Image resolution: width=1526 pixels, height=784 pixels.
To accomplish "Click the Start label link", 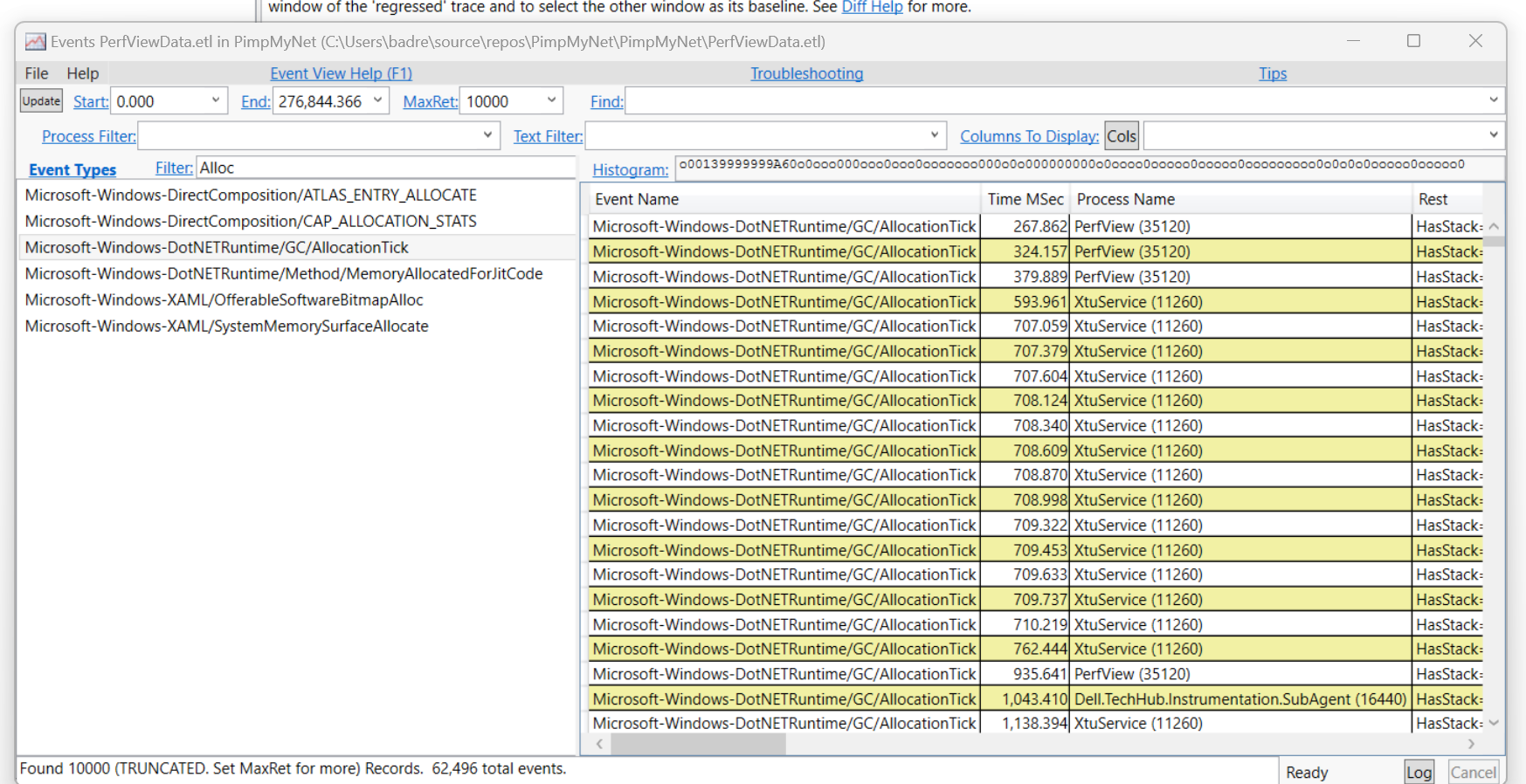I will point(91,101).
